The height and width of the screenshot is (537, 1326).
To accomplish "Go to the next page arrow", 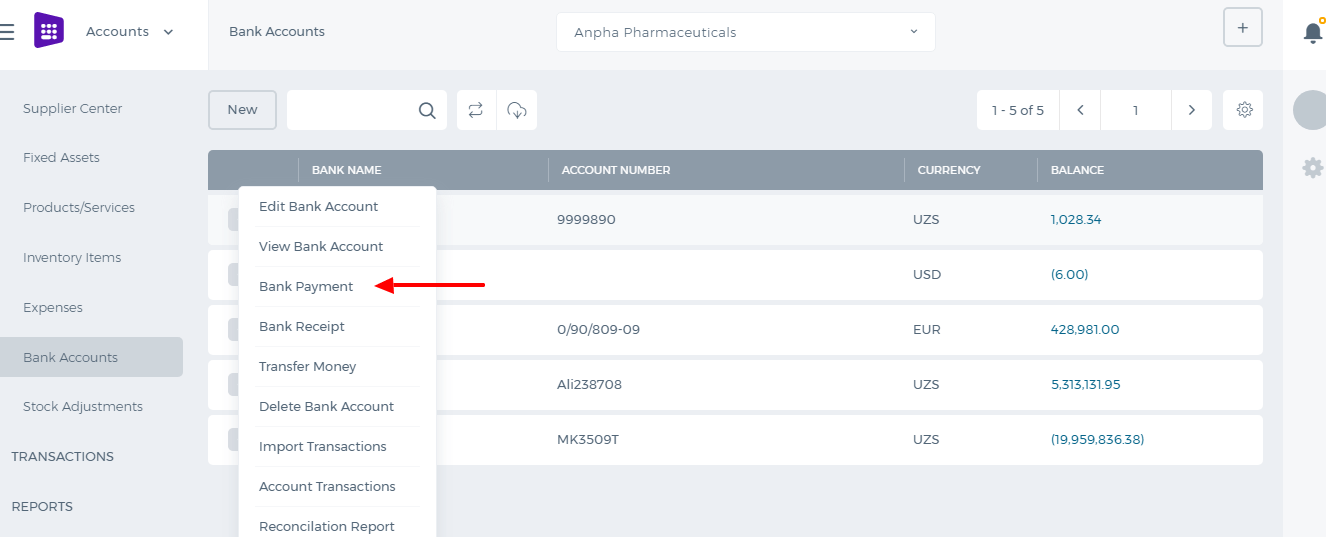I will [1191, 110].
